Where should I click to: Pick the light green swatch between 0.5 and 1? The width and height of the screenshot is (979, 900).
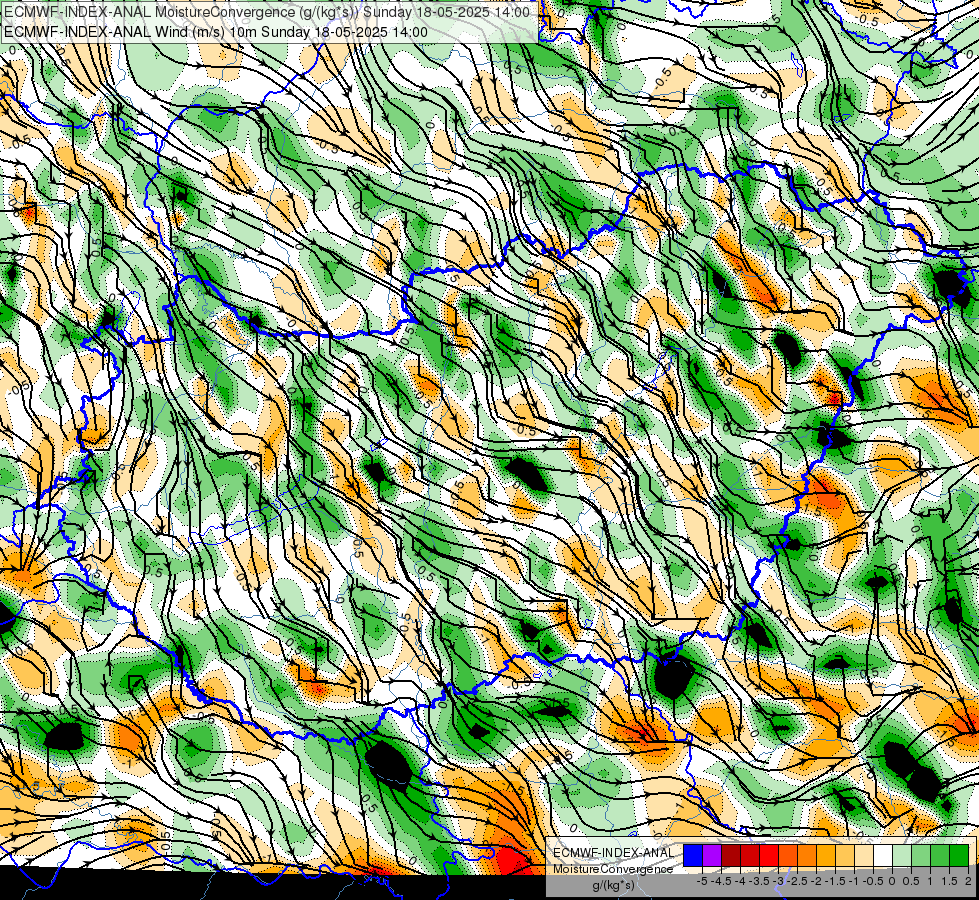pos(921,855)
